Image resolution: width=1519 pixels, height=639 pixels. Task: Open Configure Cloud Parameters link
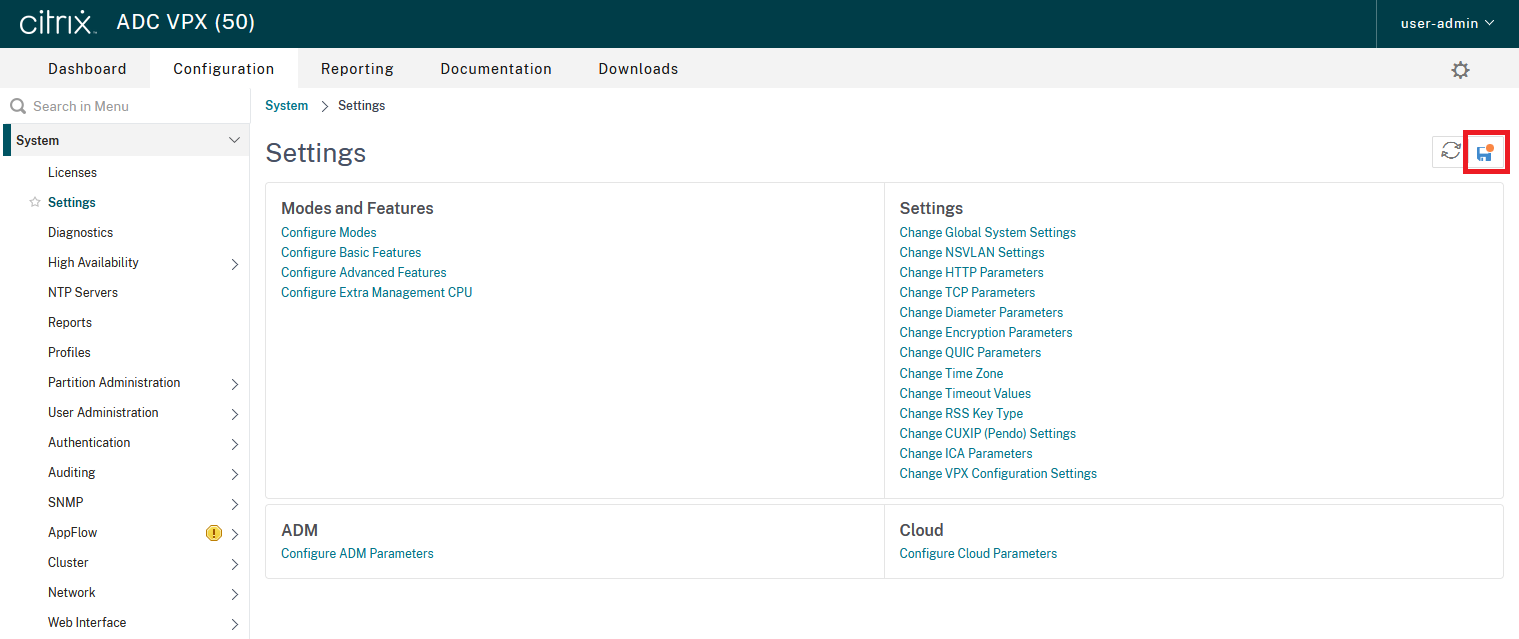point(978,553)
